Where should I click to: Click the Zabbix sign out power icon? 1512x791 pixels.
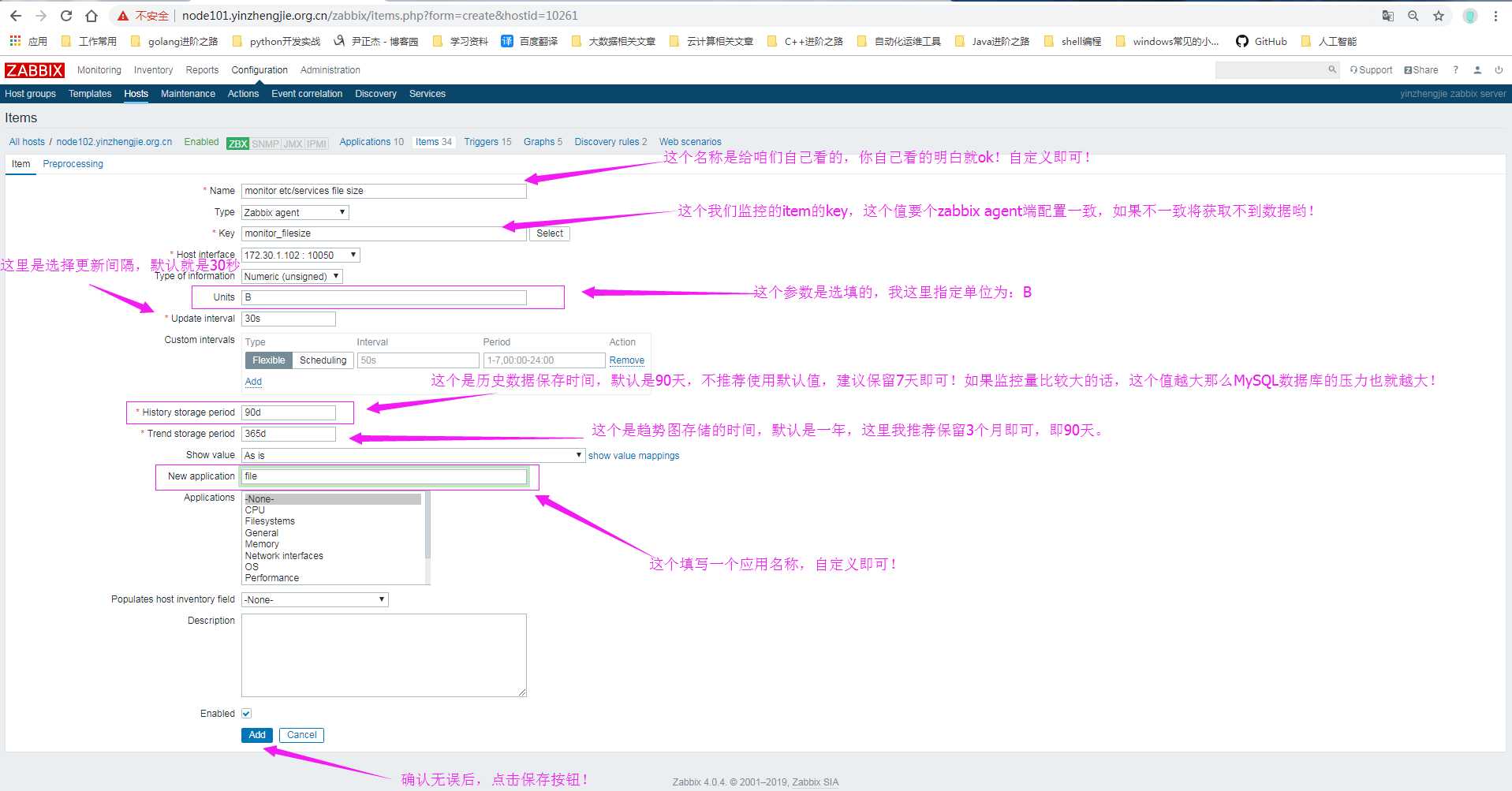click(1499, 69)
